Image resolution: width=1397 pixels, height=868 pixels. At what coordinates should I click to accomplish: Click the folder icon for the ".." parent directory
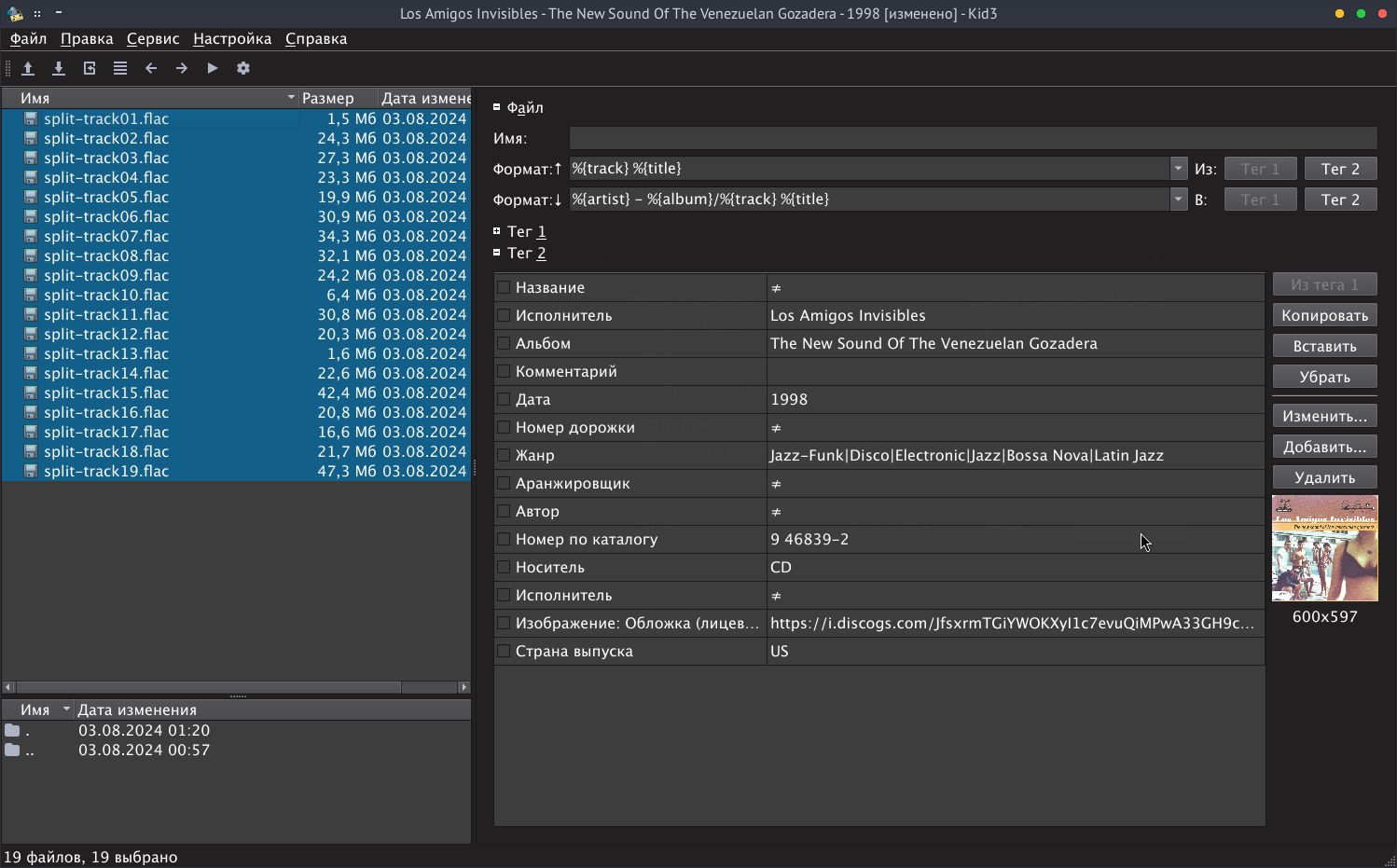pos(12,750)
